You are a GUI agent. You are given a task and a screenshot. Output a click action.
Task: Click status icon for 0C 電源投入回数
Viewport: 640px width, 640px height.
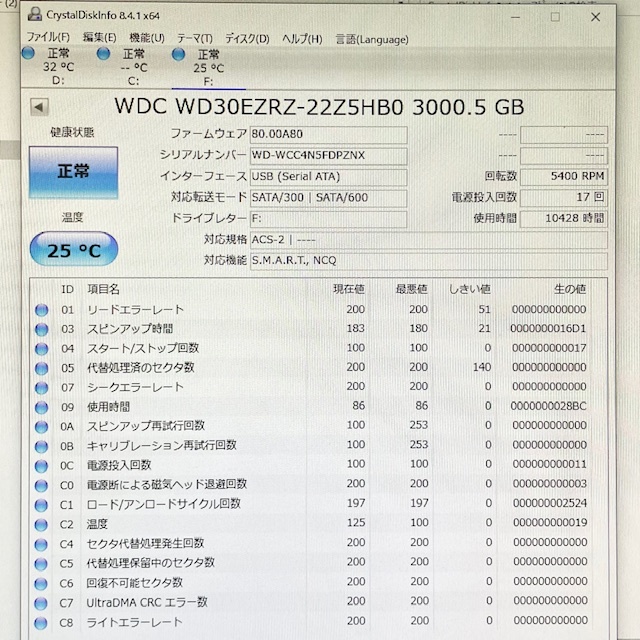(41, 466)
